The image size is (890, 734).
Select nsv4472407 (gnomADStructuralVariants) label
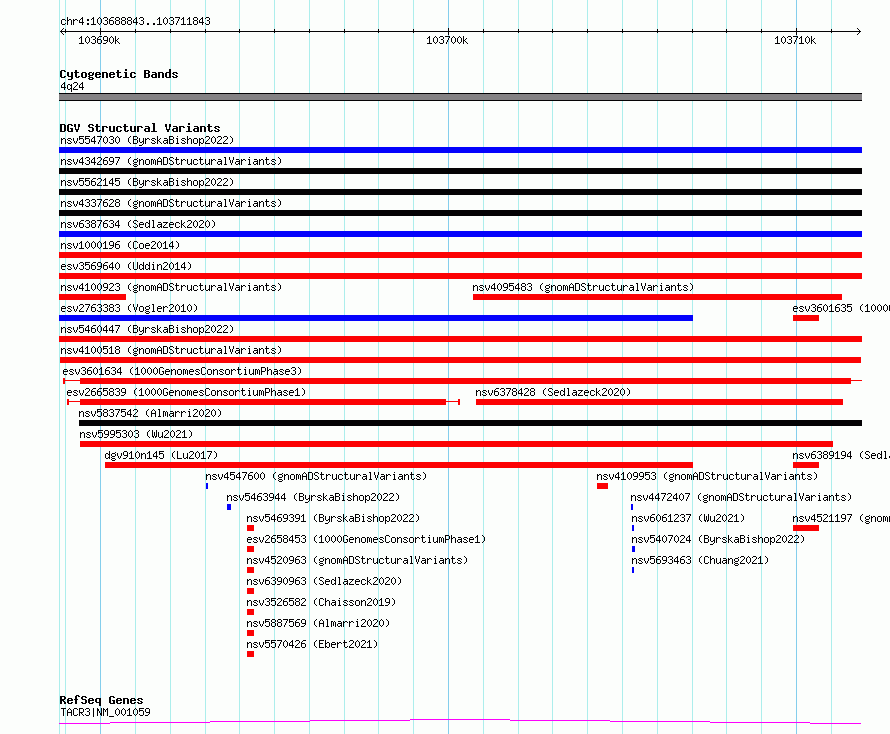741,497
